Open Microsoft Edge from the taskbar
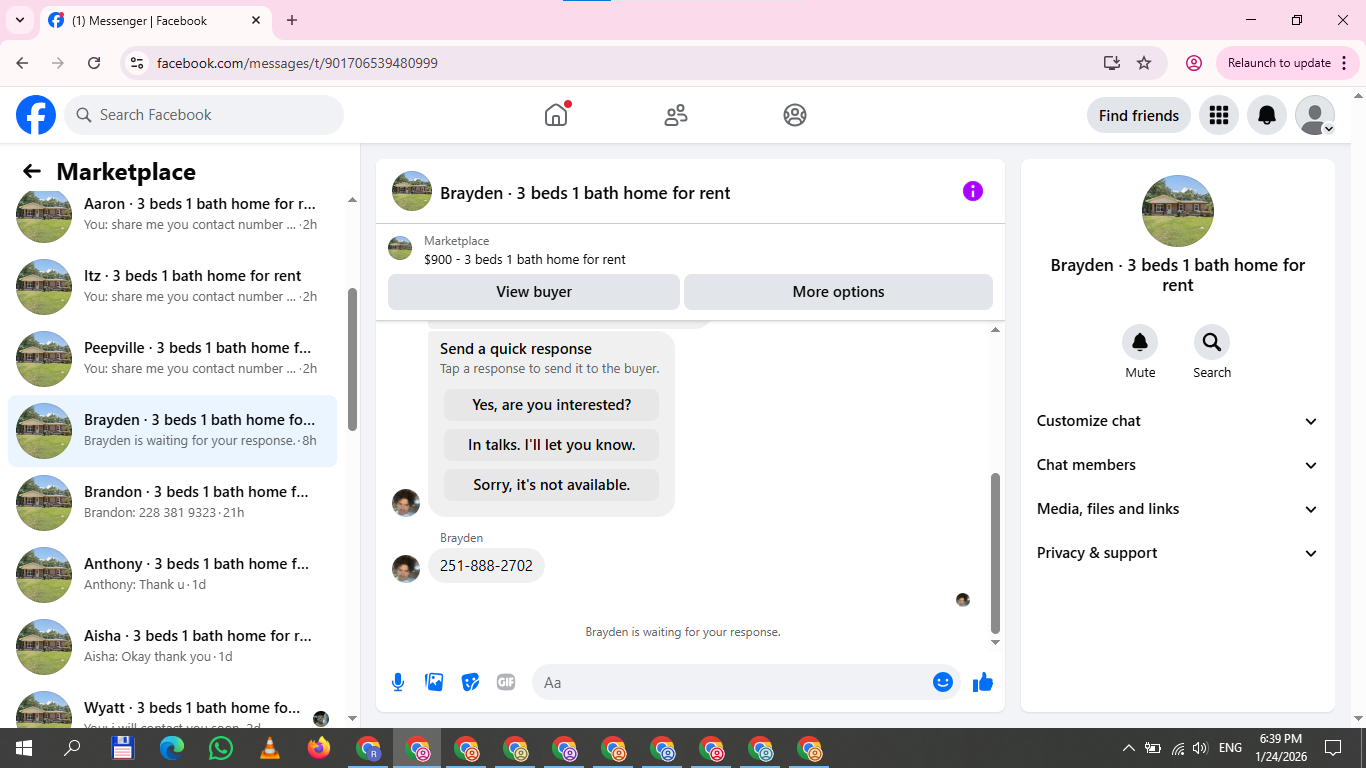 172,748
